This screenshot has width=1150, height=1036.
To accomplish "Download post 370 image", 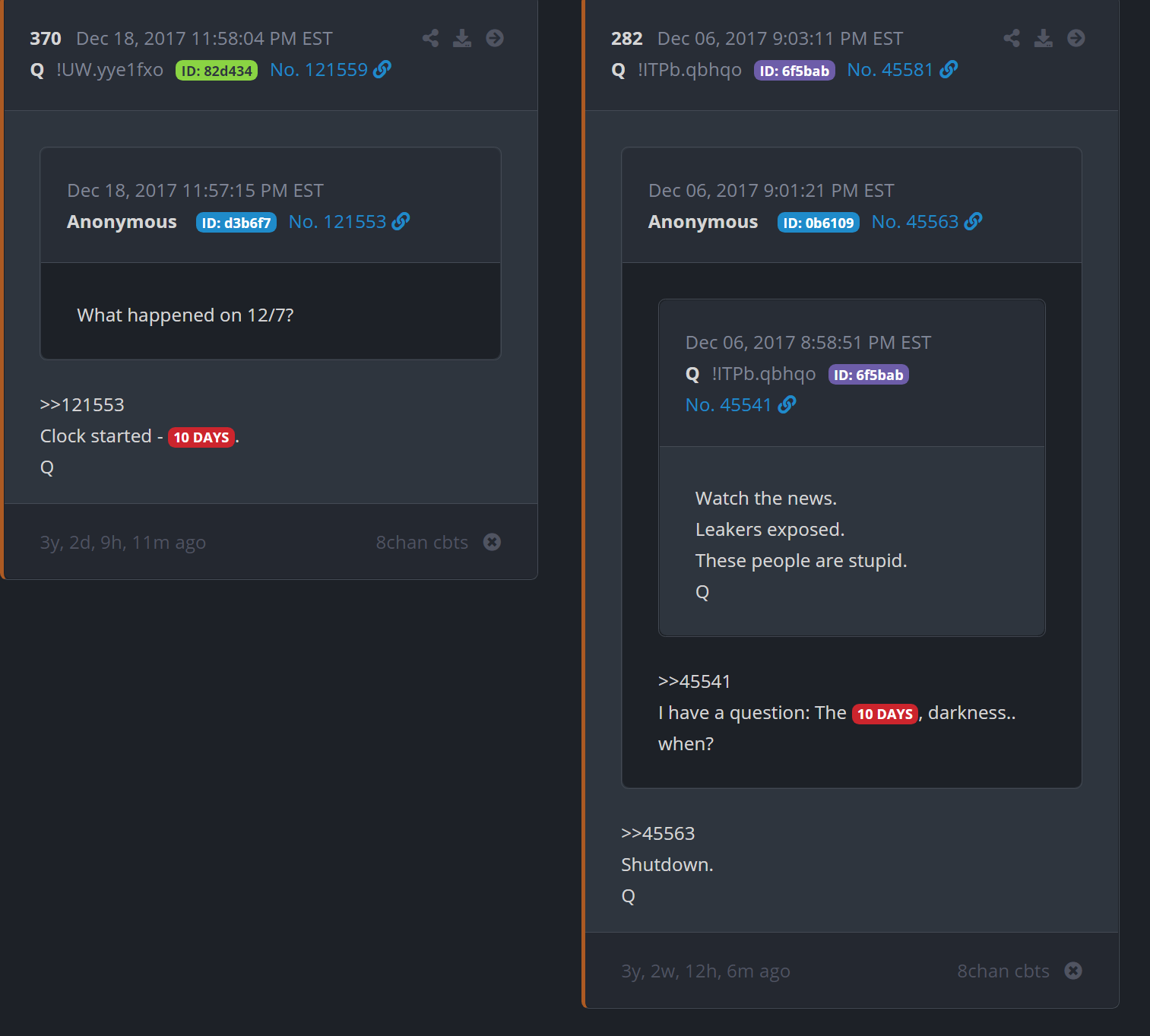I will pyautogui.click(x=462, y=38).
